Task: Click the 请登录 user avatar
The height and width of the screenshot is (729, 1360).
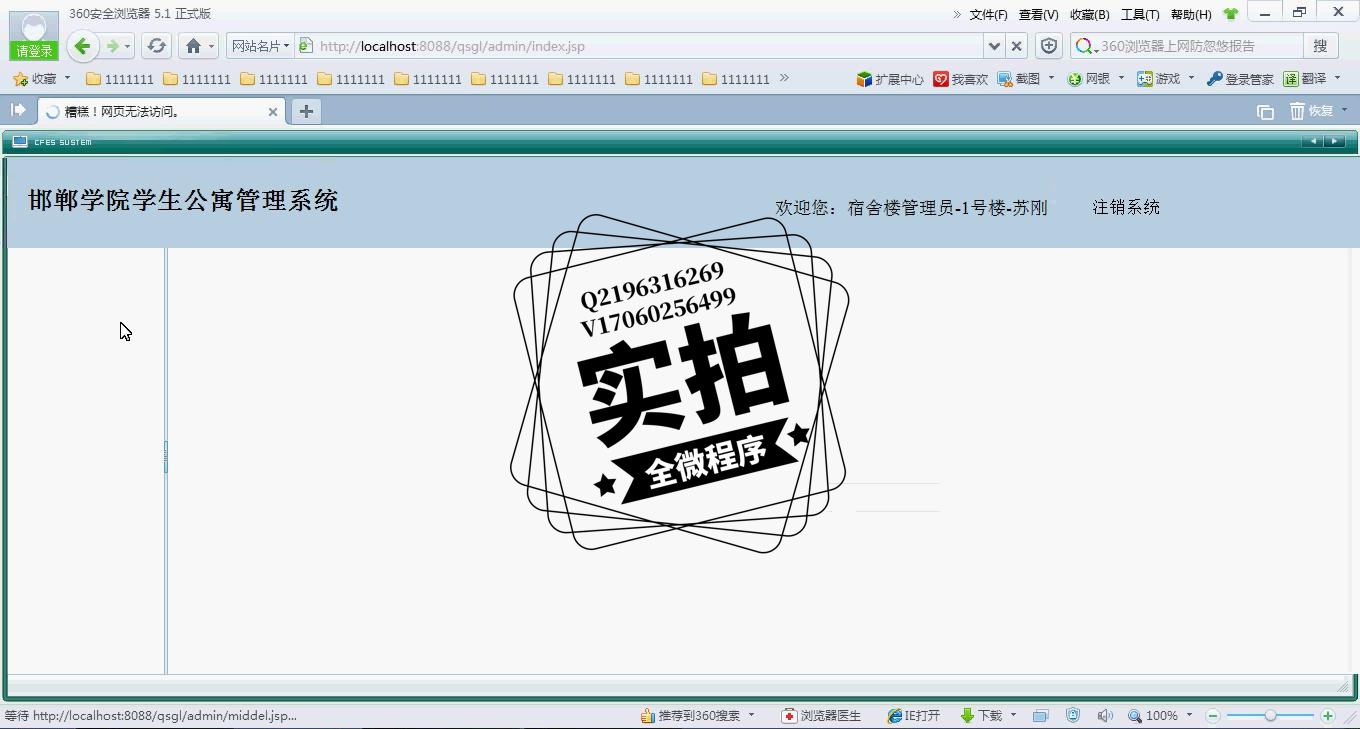Action: click(34, 36)
